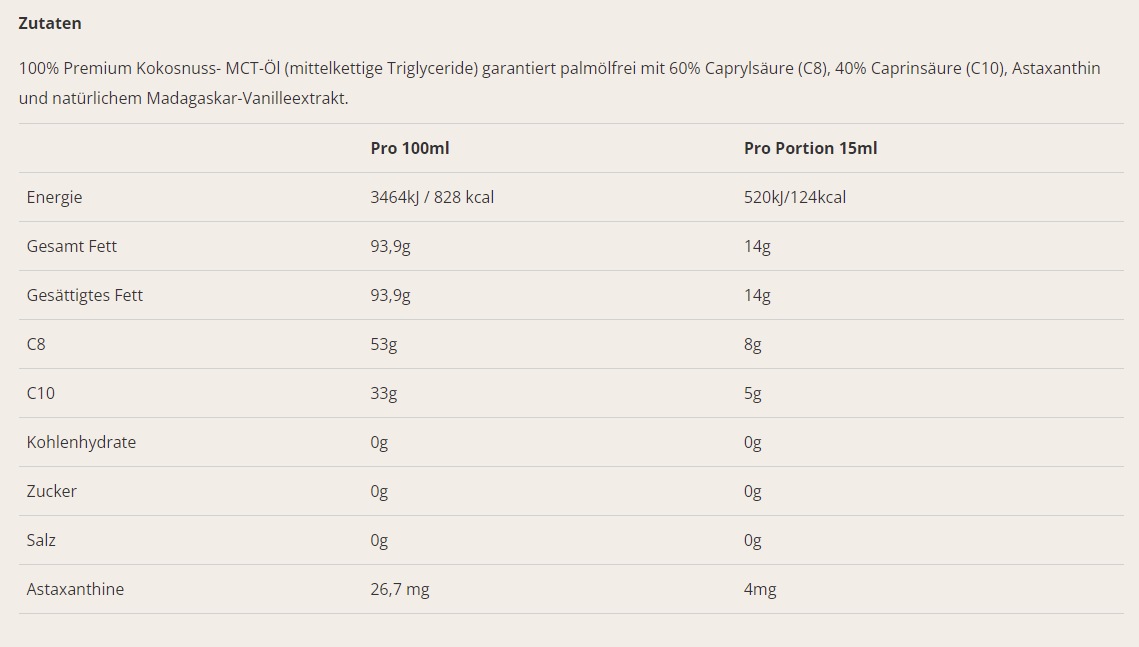Viewport: 1139px width, 647px height.
Task: Click the C8 row label
Action: coord(36,344)
